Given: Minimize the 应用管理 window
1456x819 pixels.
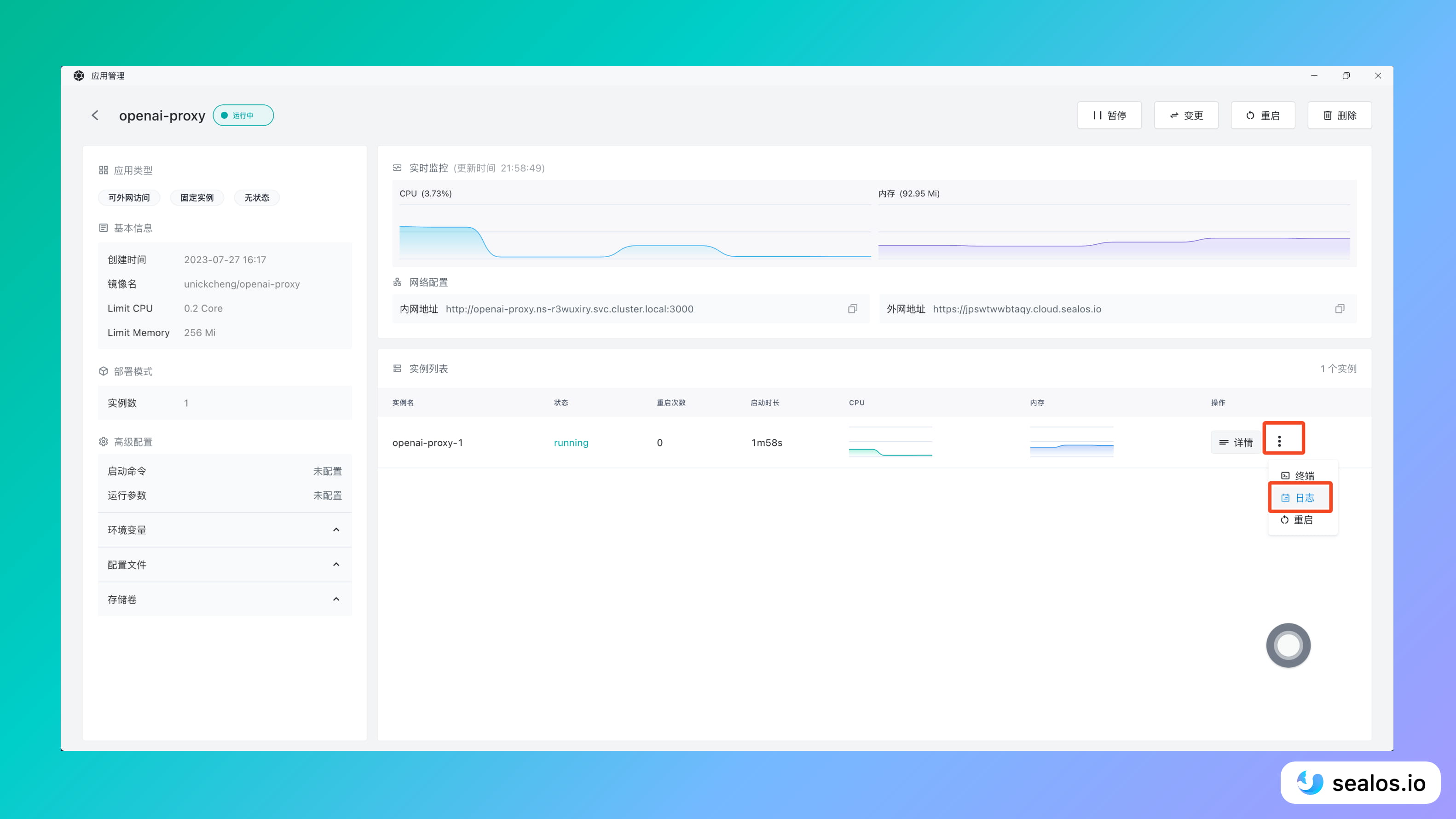Looking at the screenshot, I should coord(1314,76).
